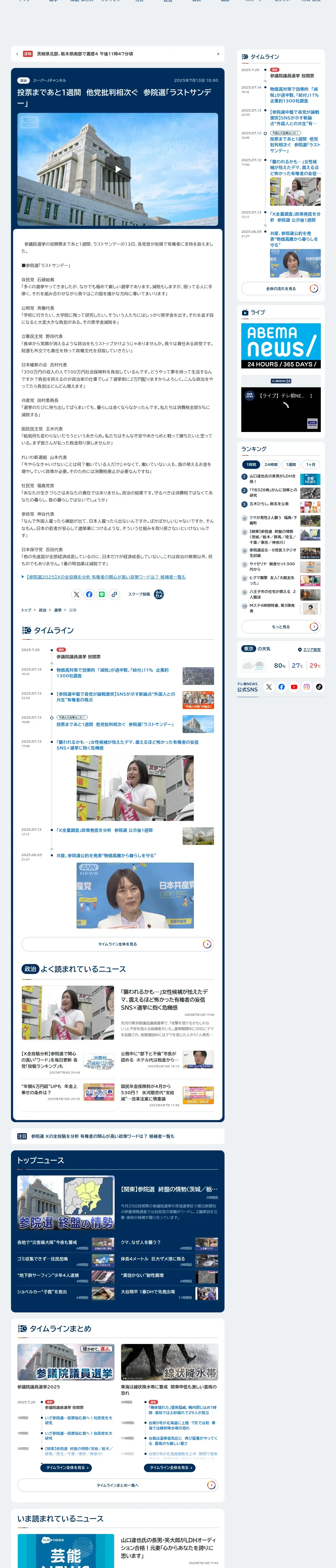This screenshot has width=336, height=1568.
Task: Open ranking thumbnail for クマが男性2人襲う
Action: pyautogui.click(x=310, y=521)
